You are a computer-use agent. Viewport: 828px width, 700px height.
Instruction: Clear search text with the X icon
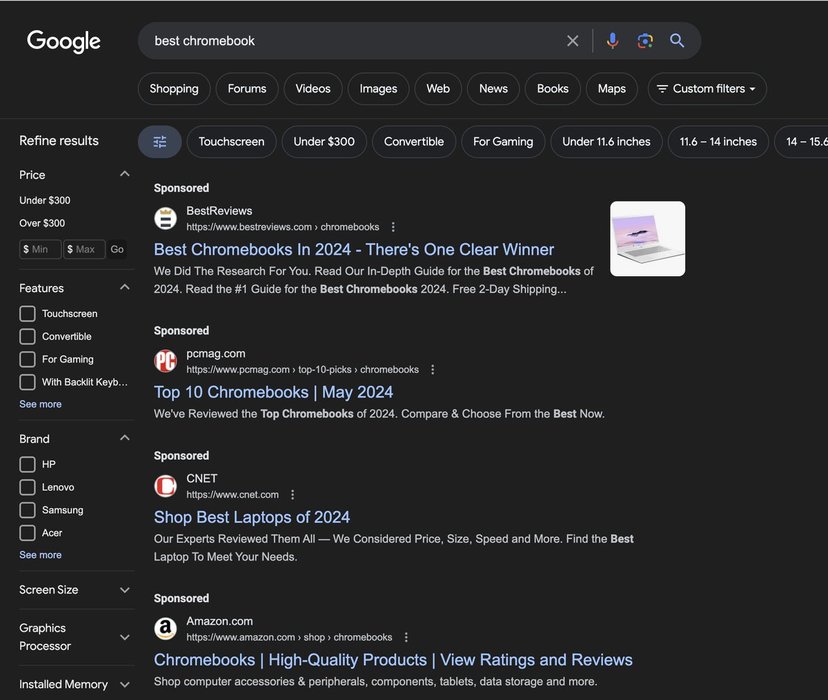point(573,41)
